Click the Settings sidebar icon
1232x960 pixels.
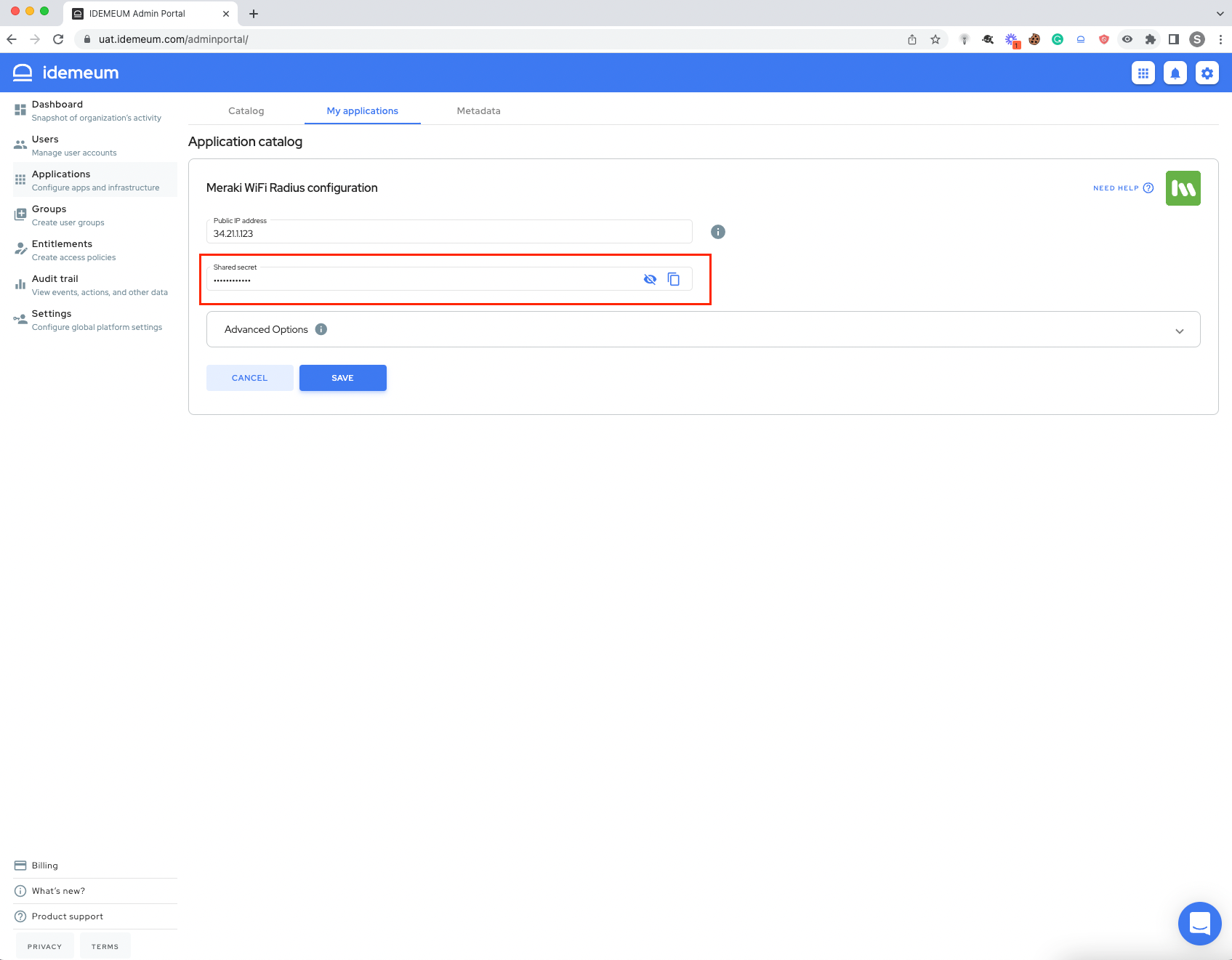pos(20,319)
